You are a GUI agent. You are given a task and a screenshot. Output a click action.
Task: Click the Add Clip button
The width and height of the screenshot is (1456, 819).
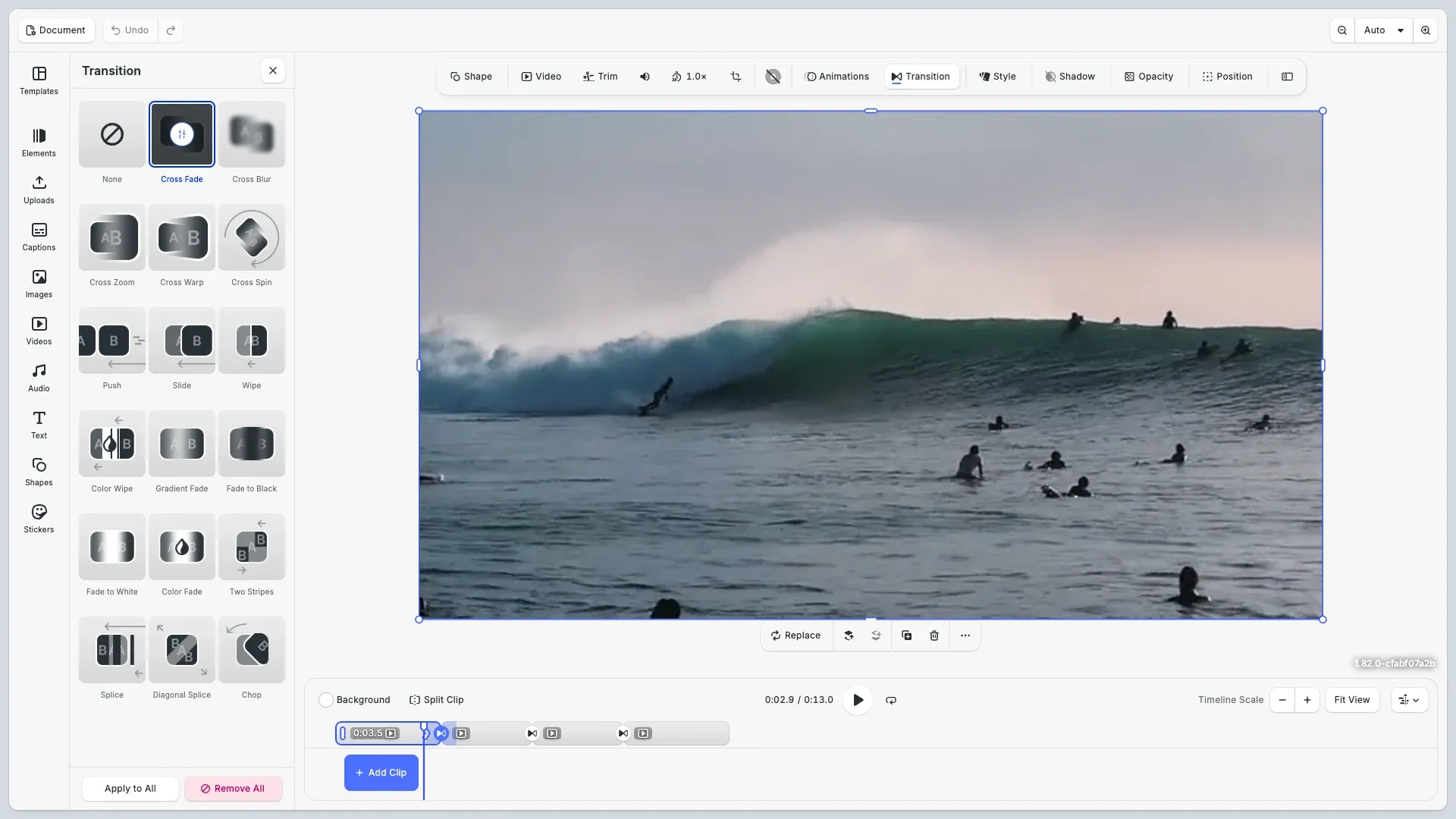pos(381,773)
